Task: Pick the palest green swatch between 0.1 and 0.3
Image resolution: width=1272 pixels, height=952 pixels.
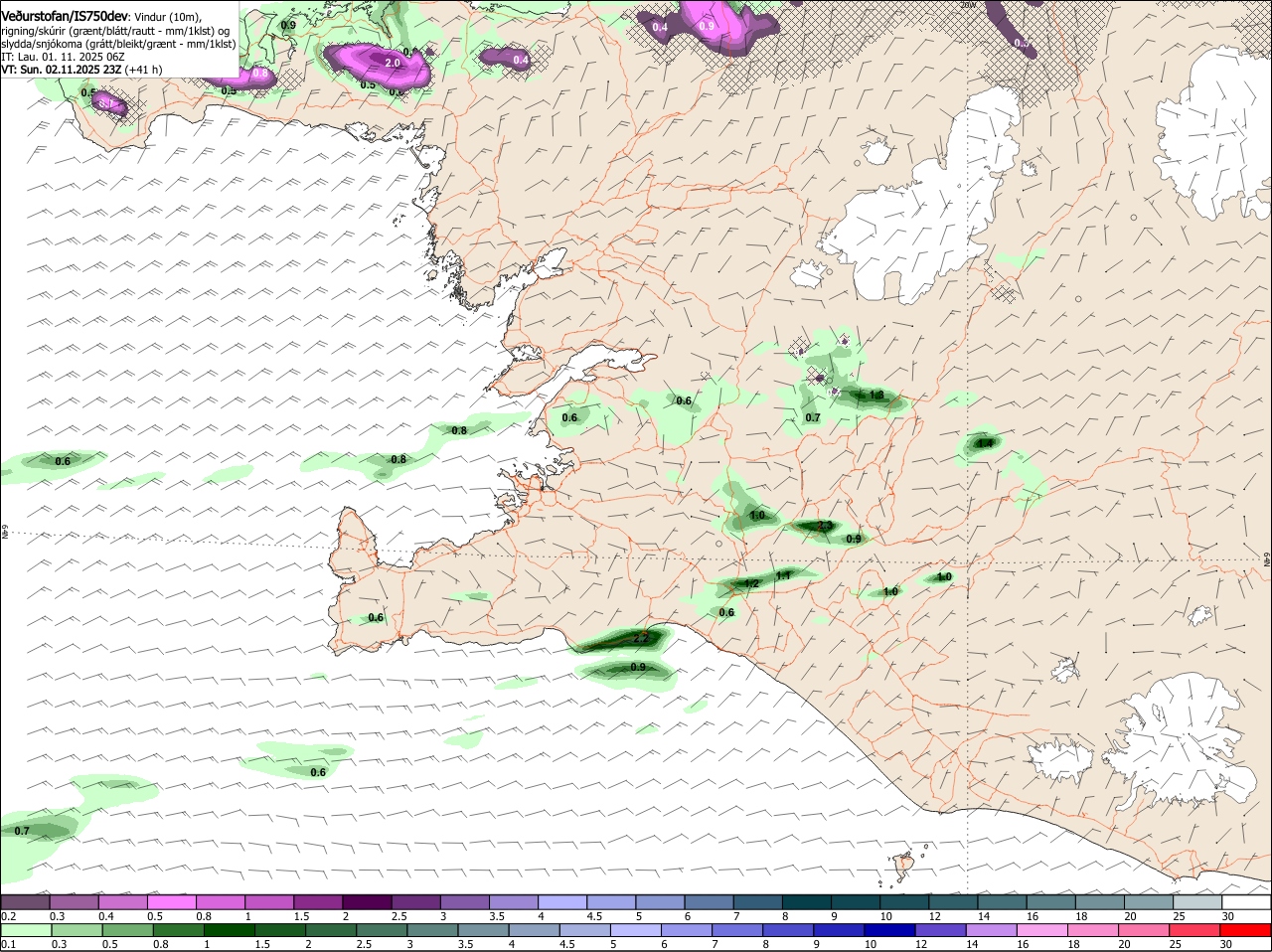Action: point(25,930)
